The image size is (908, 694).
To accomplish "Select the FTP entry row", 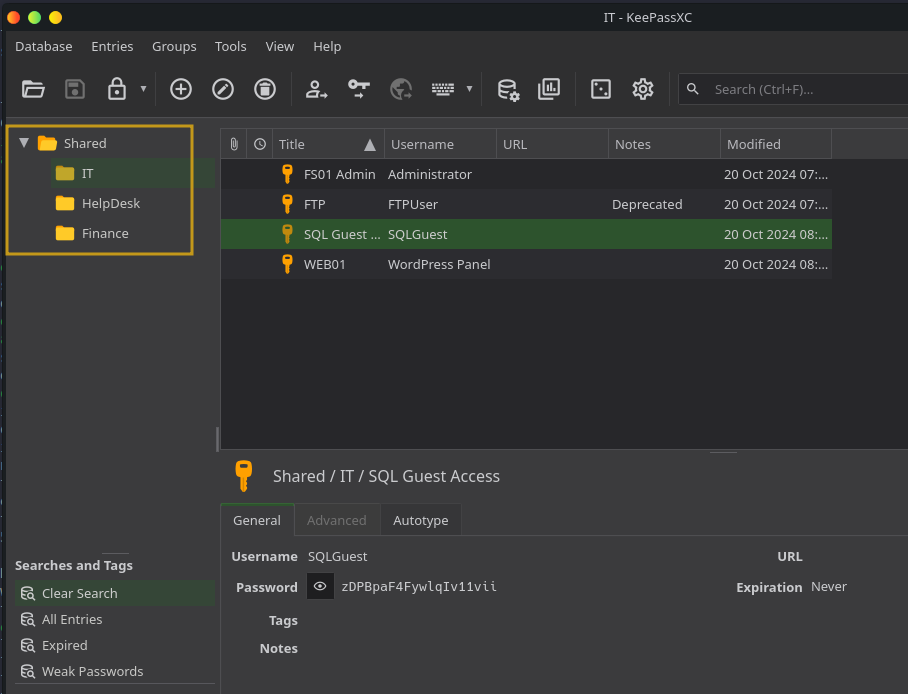I will click(526, 204).
